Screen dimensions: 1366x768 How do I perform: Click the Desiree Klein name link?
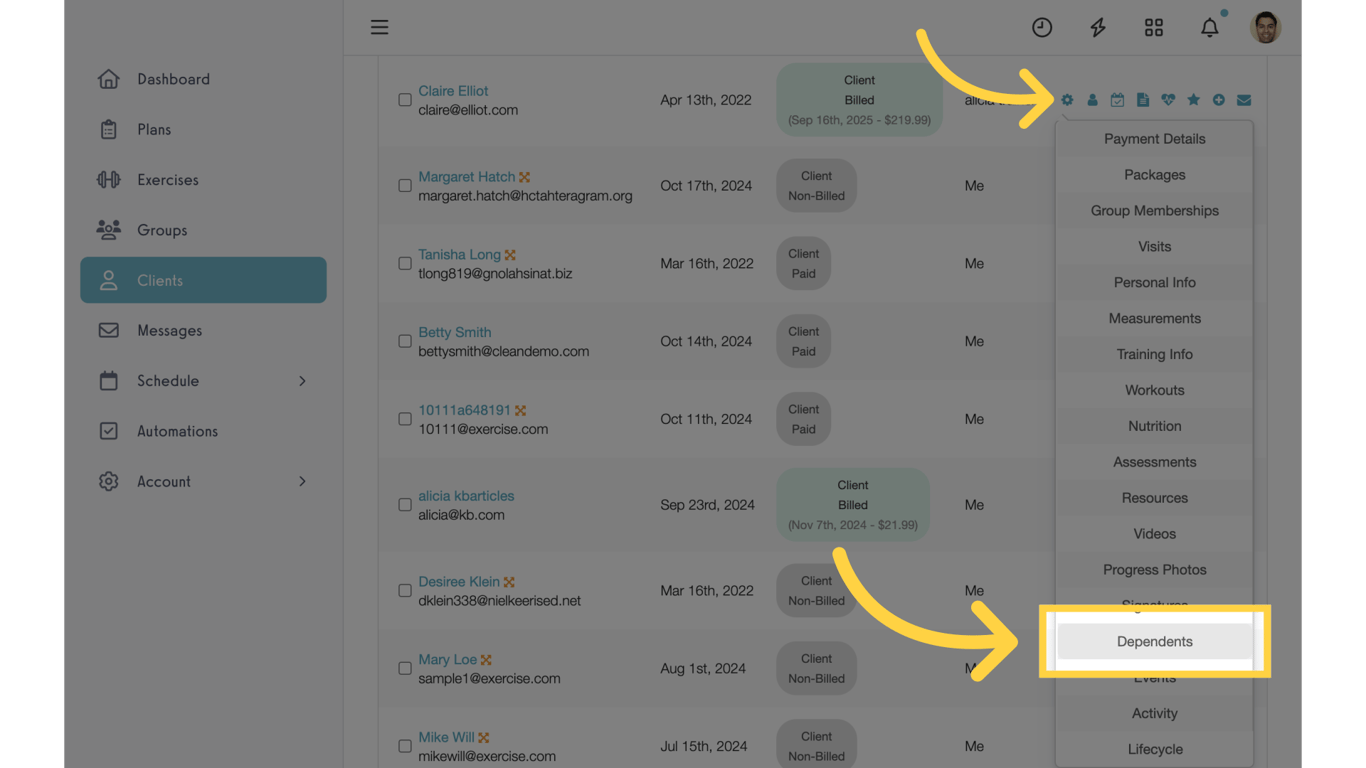459,582
